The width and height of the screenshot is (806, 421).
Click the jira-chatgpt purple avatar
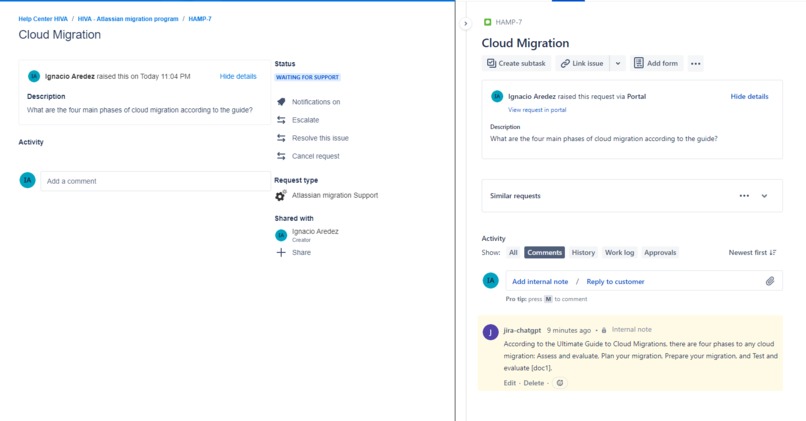click(490, 332)
